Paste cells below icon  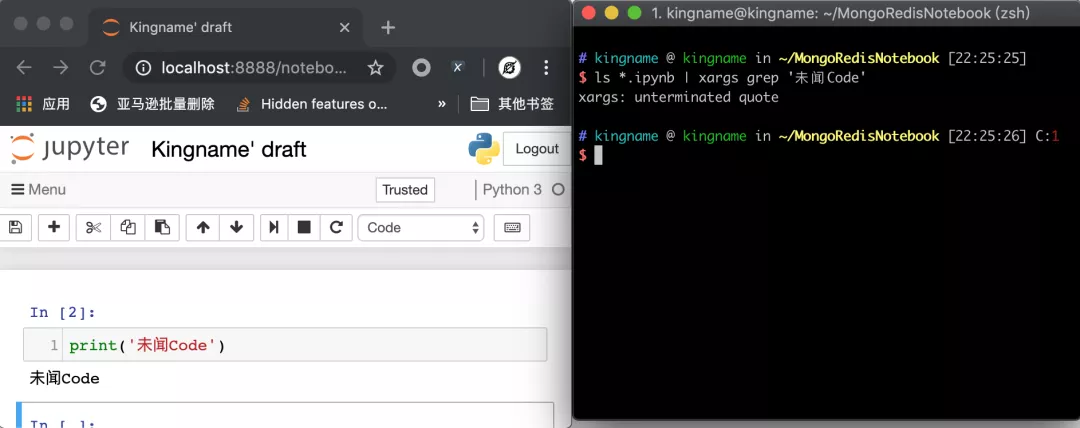pyautogui.click(x=163, y=227)
